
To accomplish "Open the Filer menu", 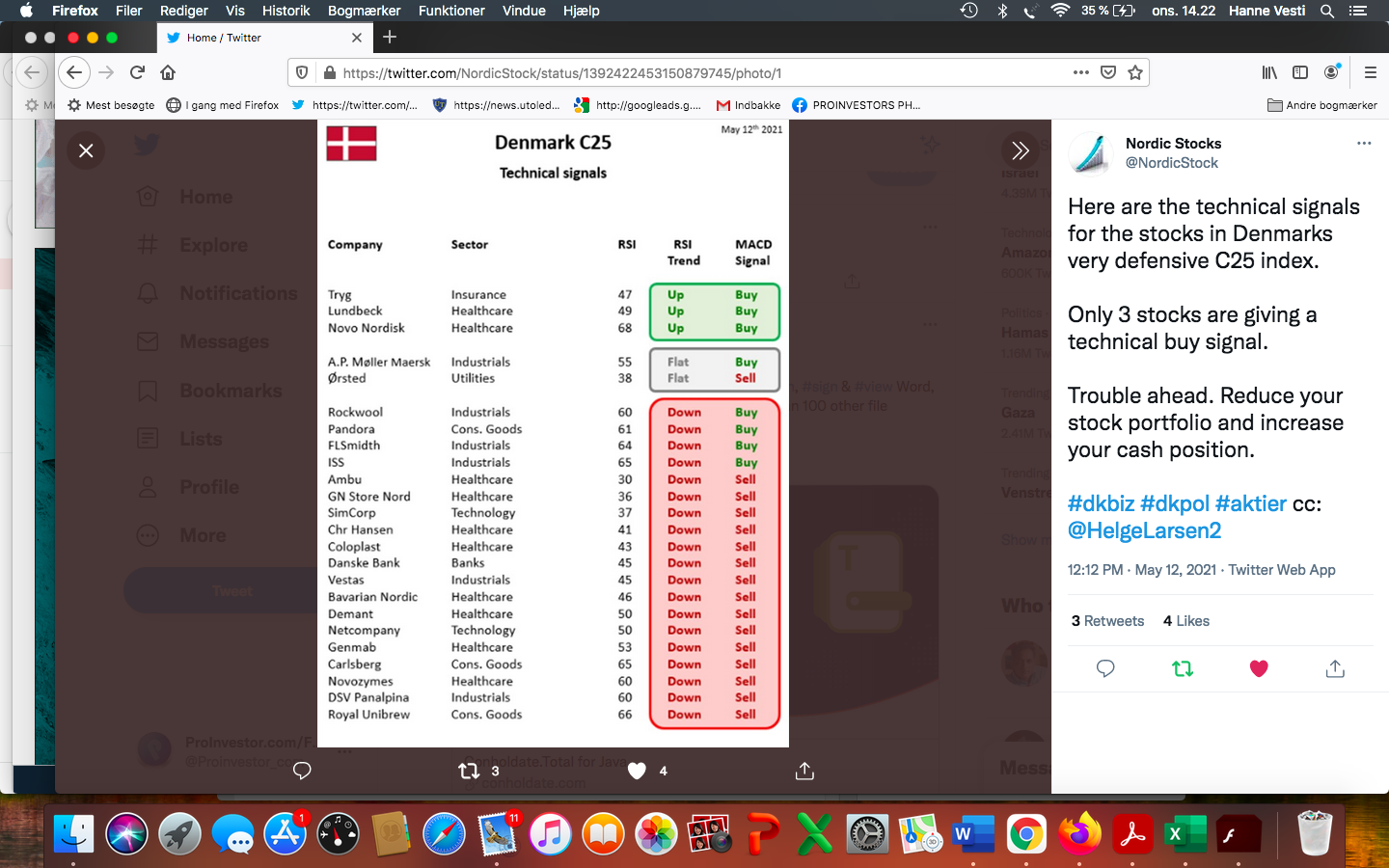I will pos(129,11).
